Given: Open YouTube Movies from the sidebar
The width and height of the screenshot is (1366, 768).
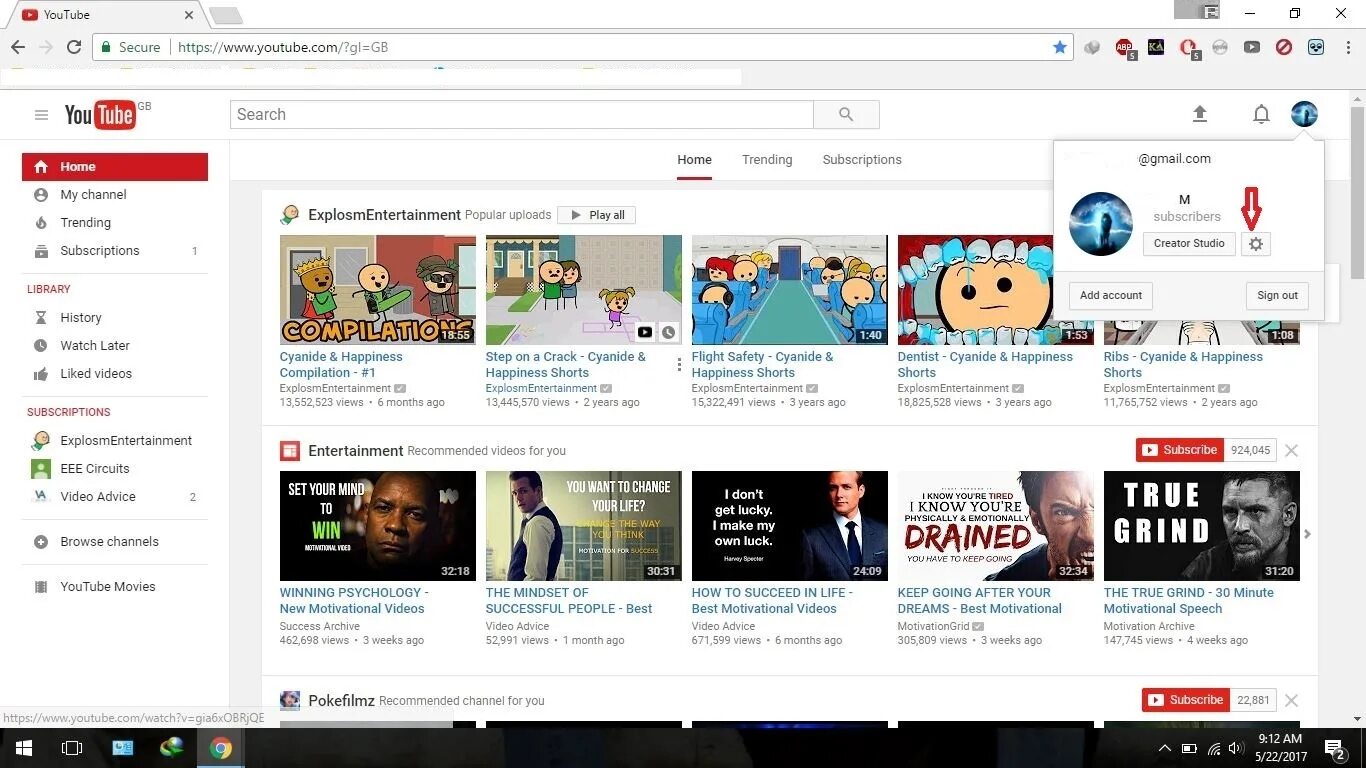Looking at the screenshot, I should click(x=110, y=586).
